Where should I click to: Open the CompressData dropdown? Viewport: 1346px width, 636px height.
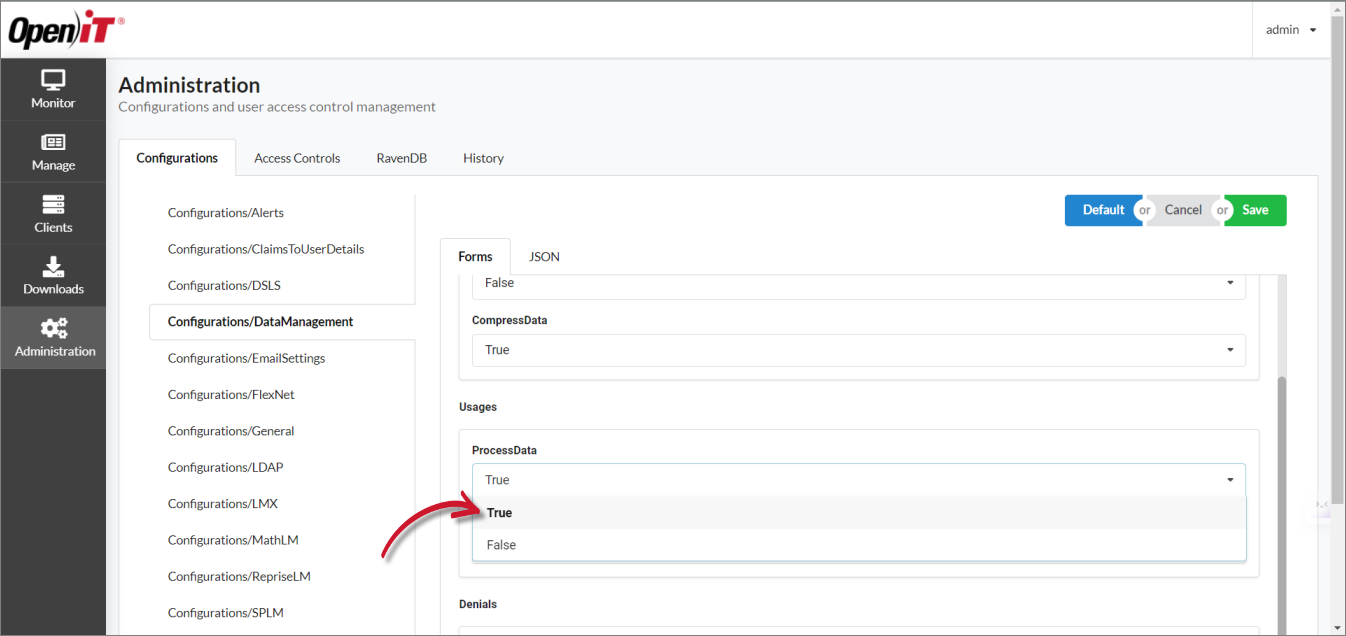click(859, 350)
